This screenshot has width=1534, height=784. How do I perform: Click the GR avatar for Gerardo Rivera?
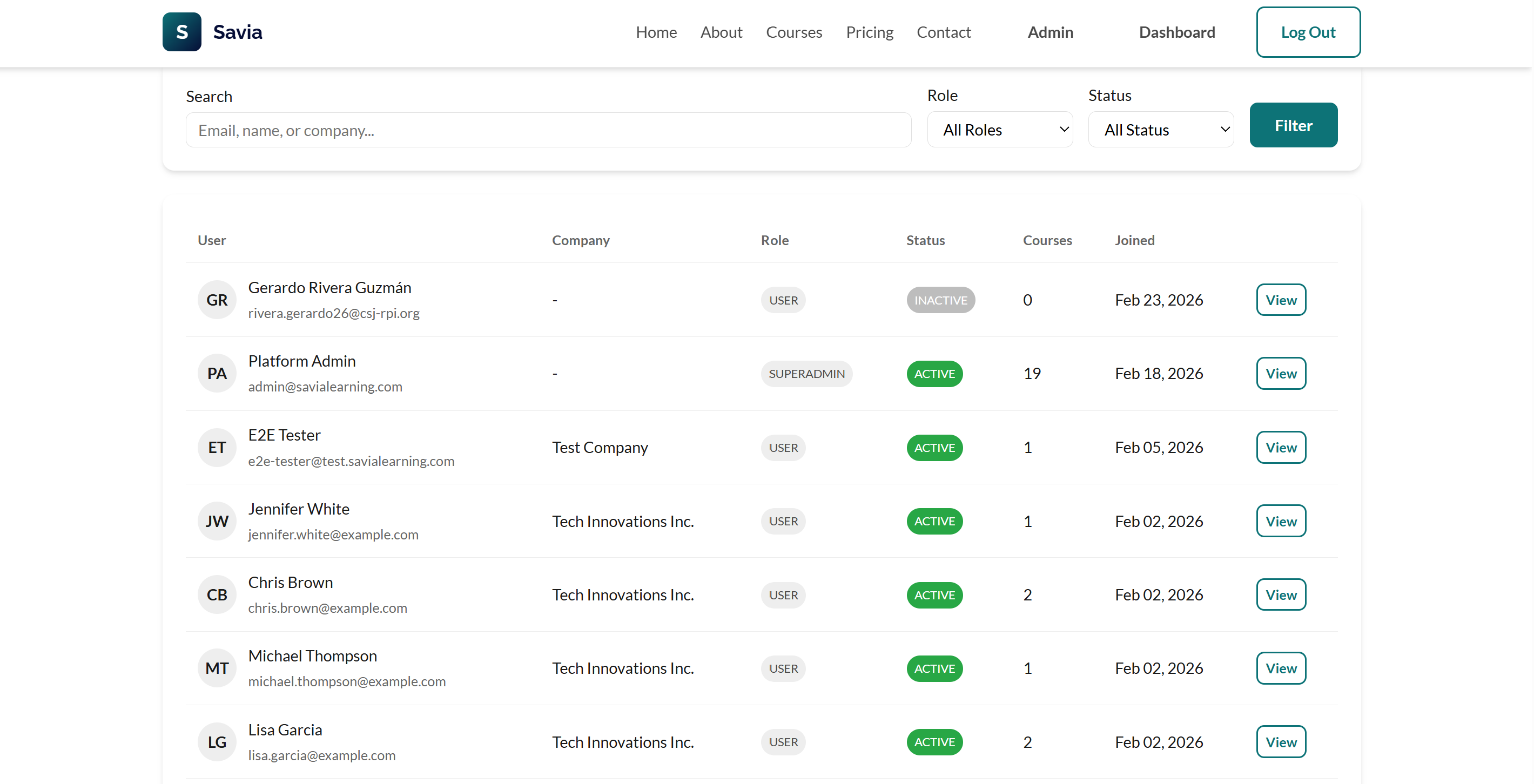click(217, 300)
